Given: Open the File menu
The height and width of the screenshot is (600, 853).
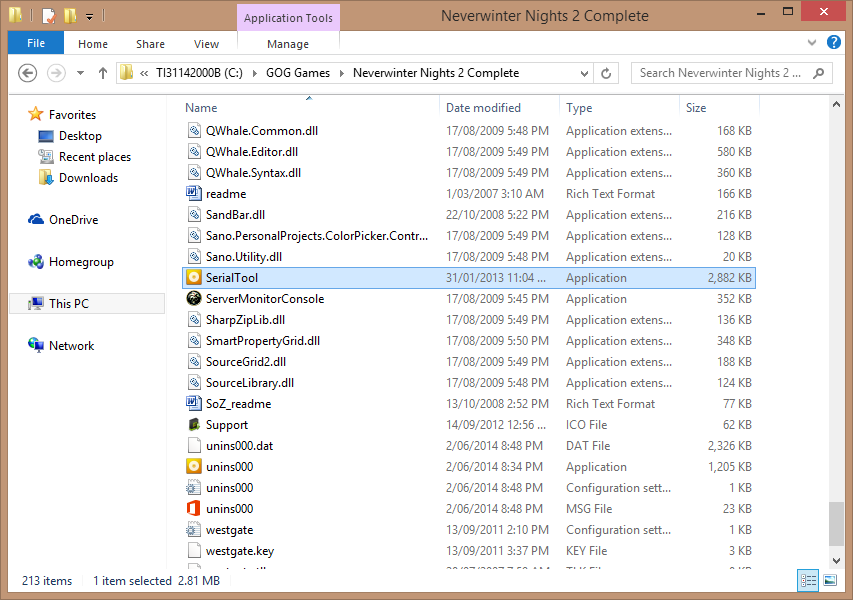Looking at the screenshot, I should tap(36, 43).
